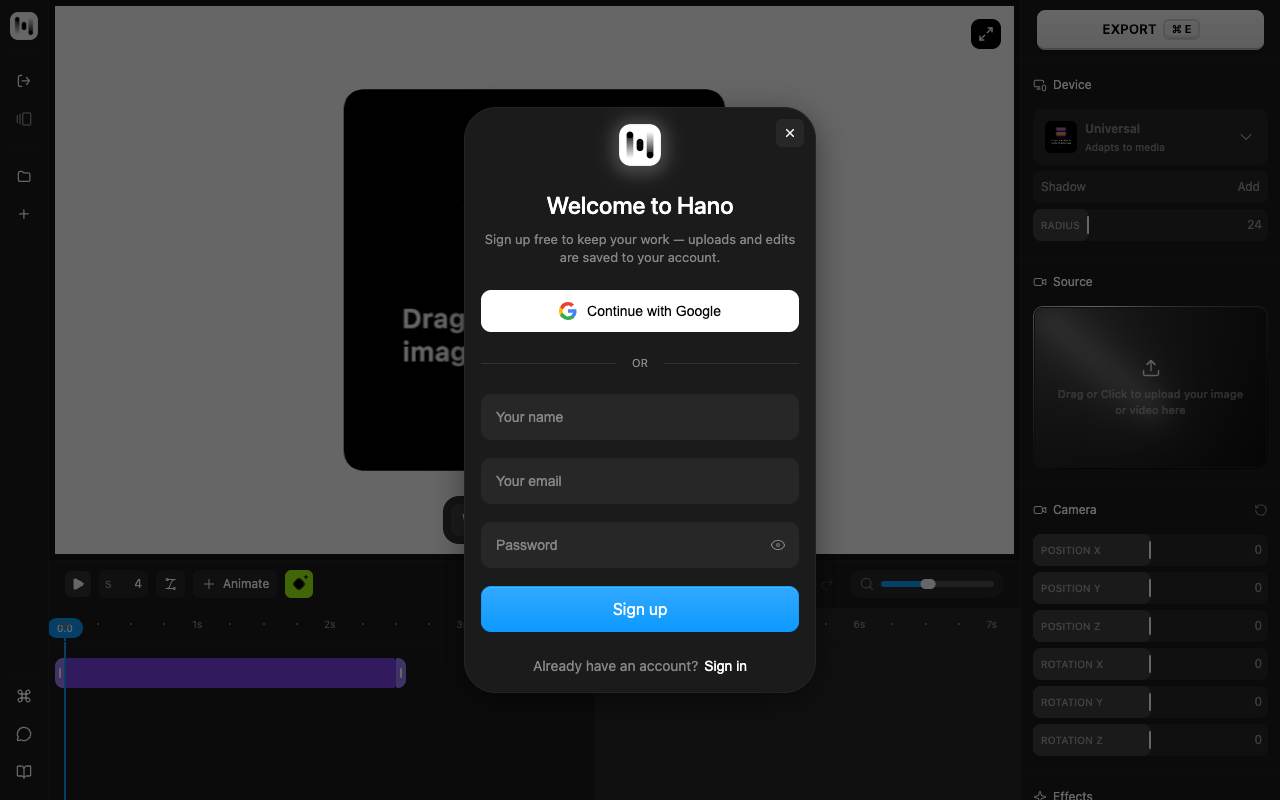Click the POSITION Z slider

click(x=1150, y=626)
